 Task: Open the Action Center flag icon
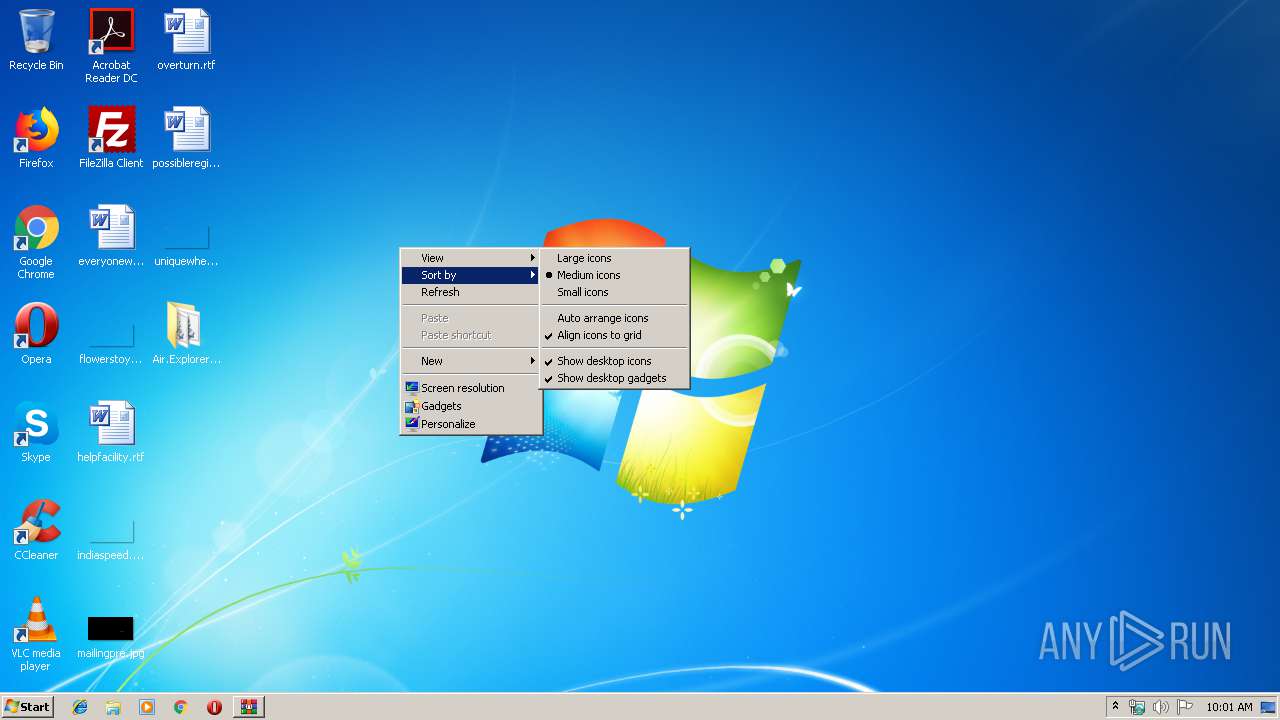(x=1185, y=707)
